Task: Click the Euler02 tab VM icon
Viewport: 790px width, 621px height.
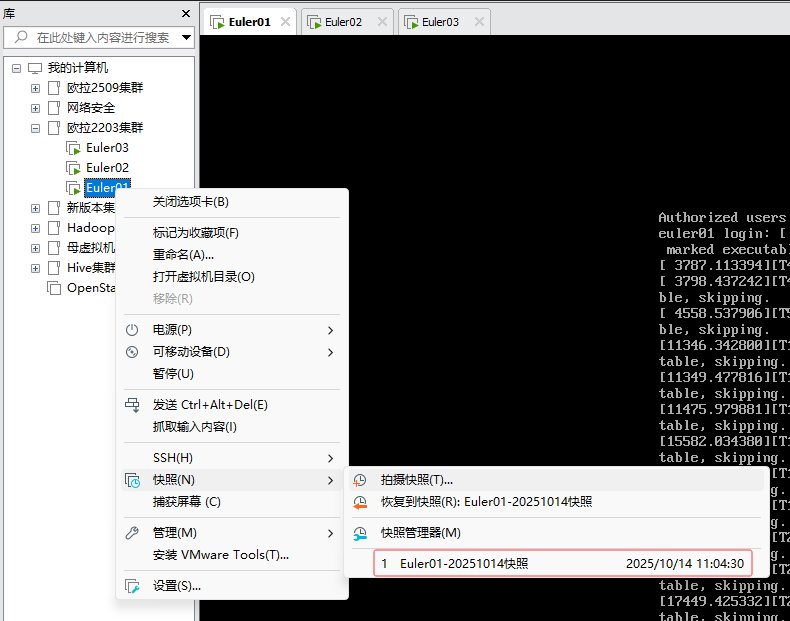Action: [x=314, y=23]
